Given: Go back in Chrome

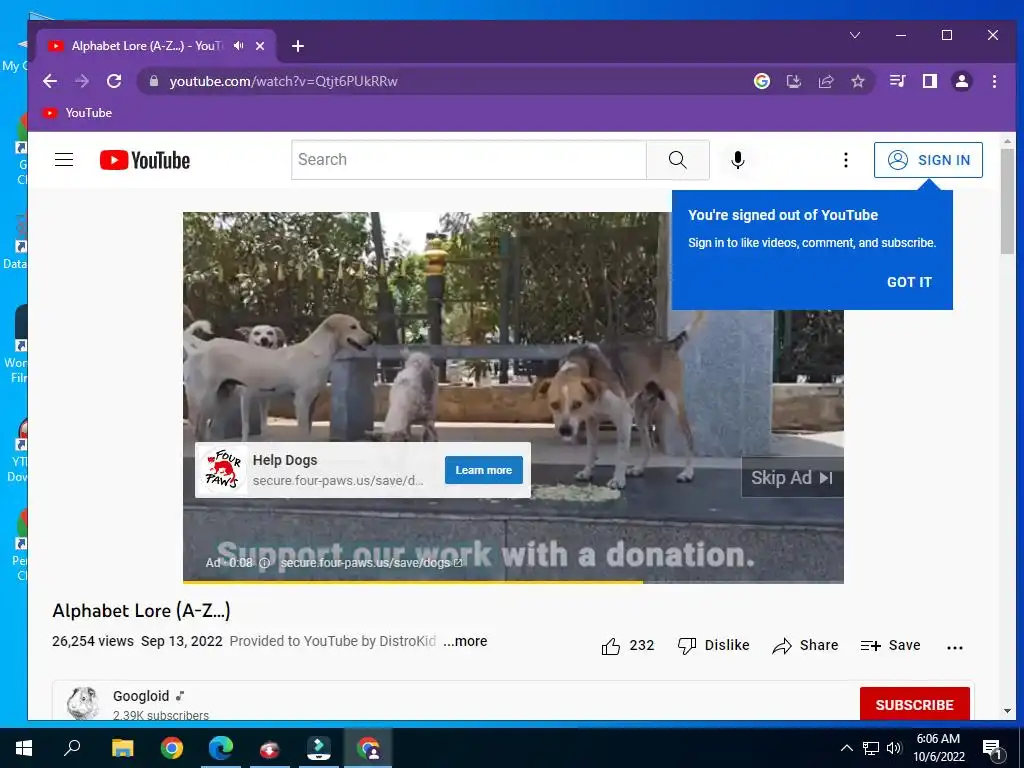Looking at the screenshot, I should click(x=50, y=81).
